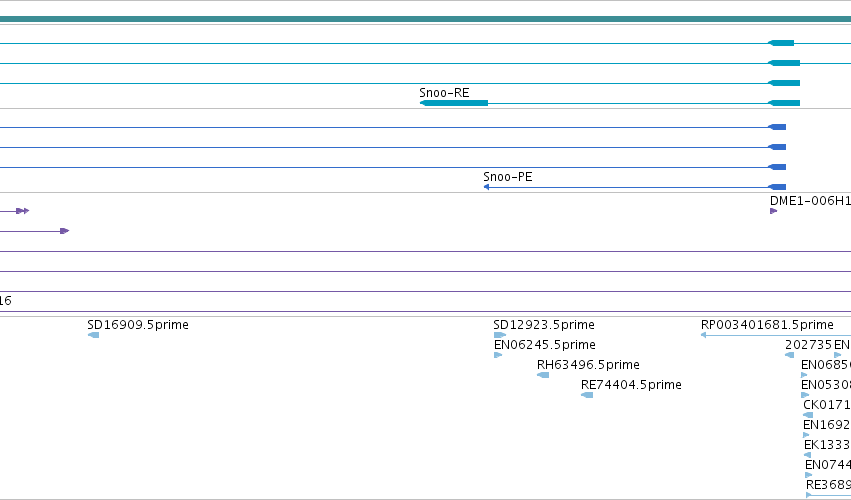The width and height of the screenshot is (851, 500).
Task: Select the EK1333 EST marker
Action: pyautogui.click(x=808, y=455)
